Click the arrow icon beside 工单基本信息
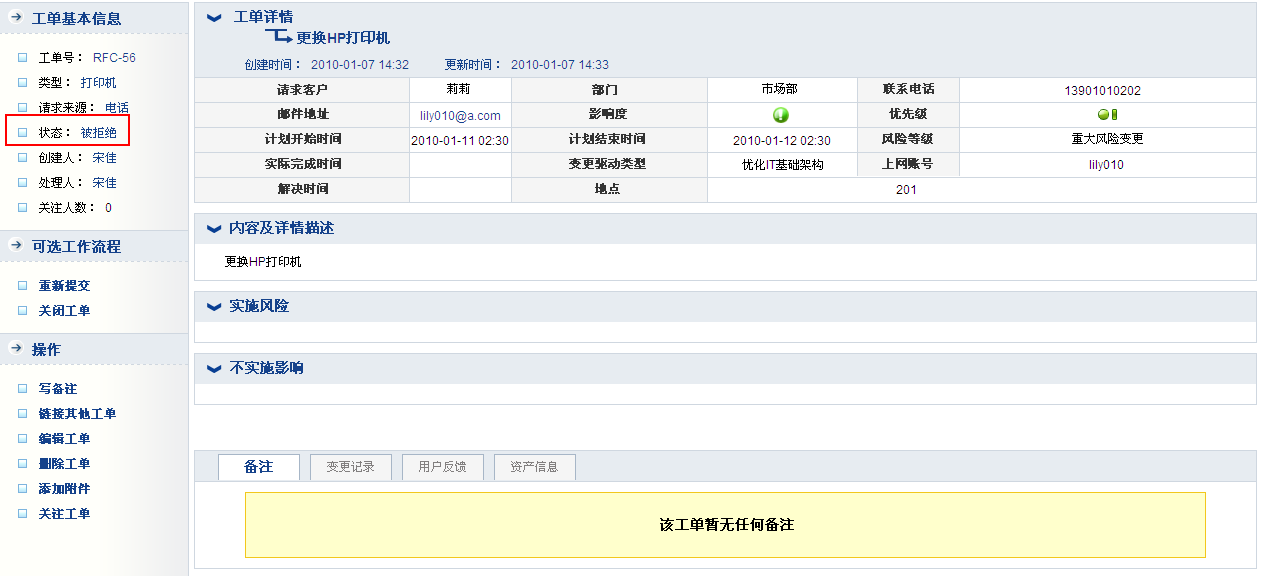This screenshot has height=576, width=1261. coord(16,18)
